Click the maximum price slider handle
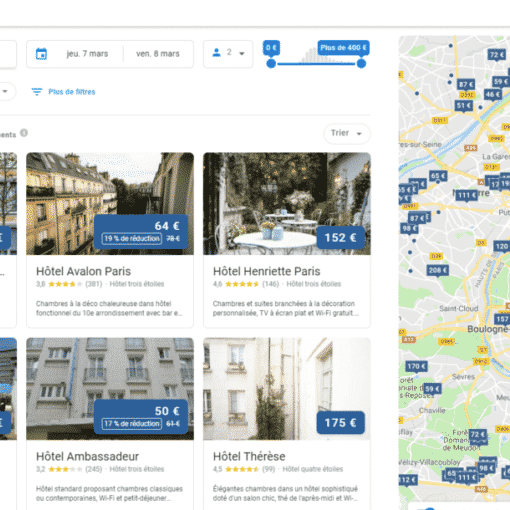Screen dimensions: 510x510 point(361,63)
